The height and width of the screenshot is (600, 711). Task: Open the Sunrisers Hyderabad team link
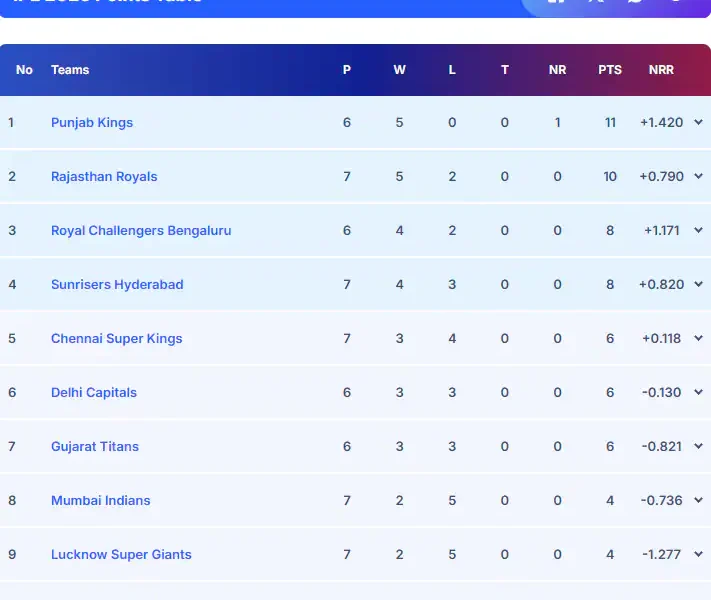[117, 284]
